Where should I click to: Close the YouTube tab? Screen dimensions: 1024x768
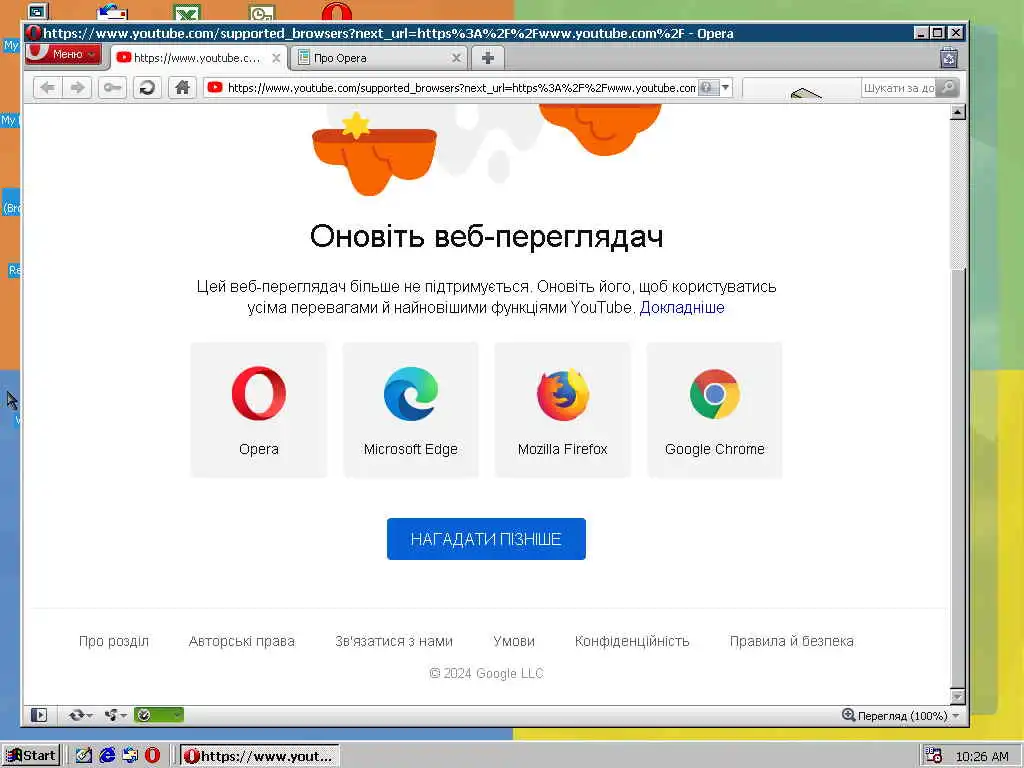tap(276, 58)
